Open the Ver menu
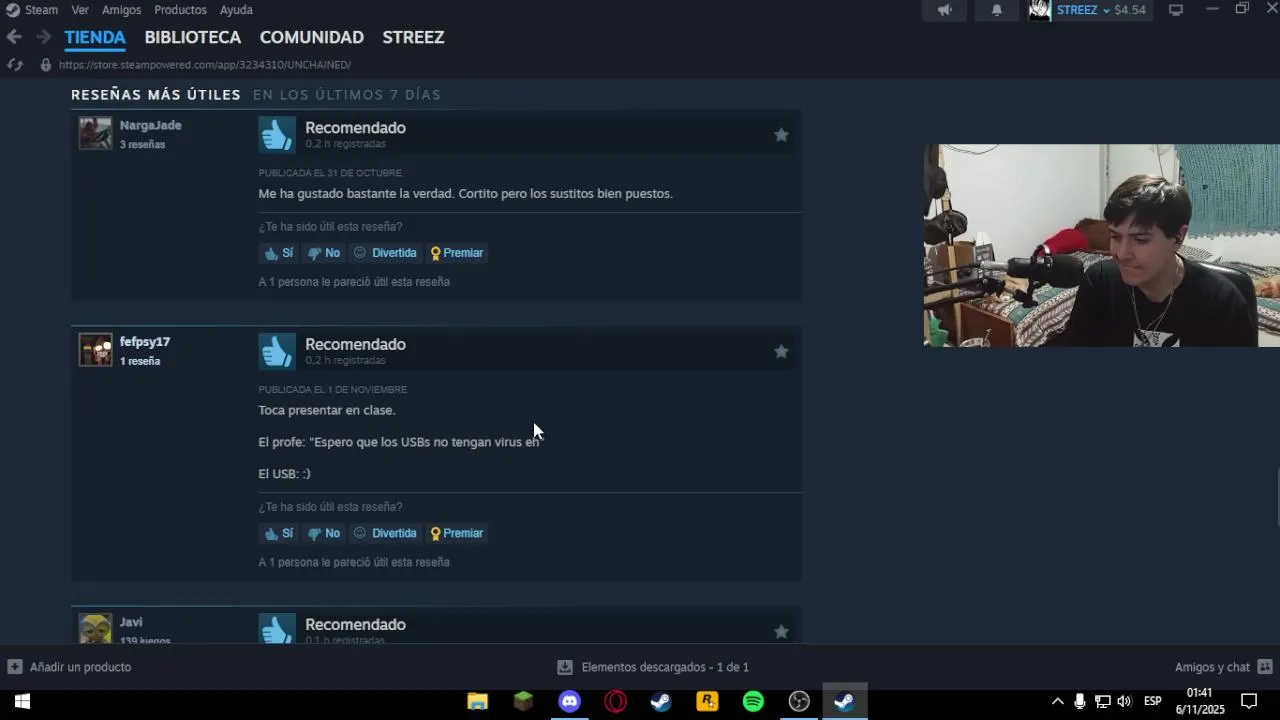 80,10
